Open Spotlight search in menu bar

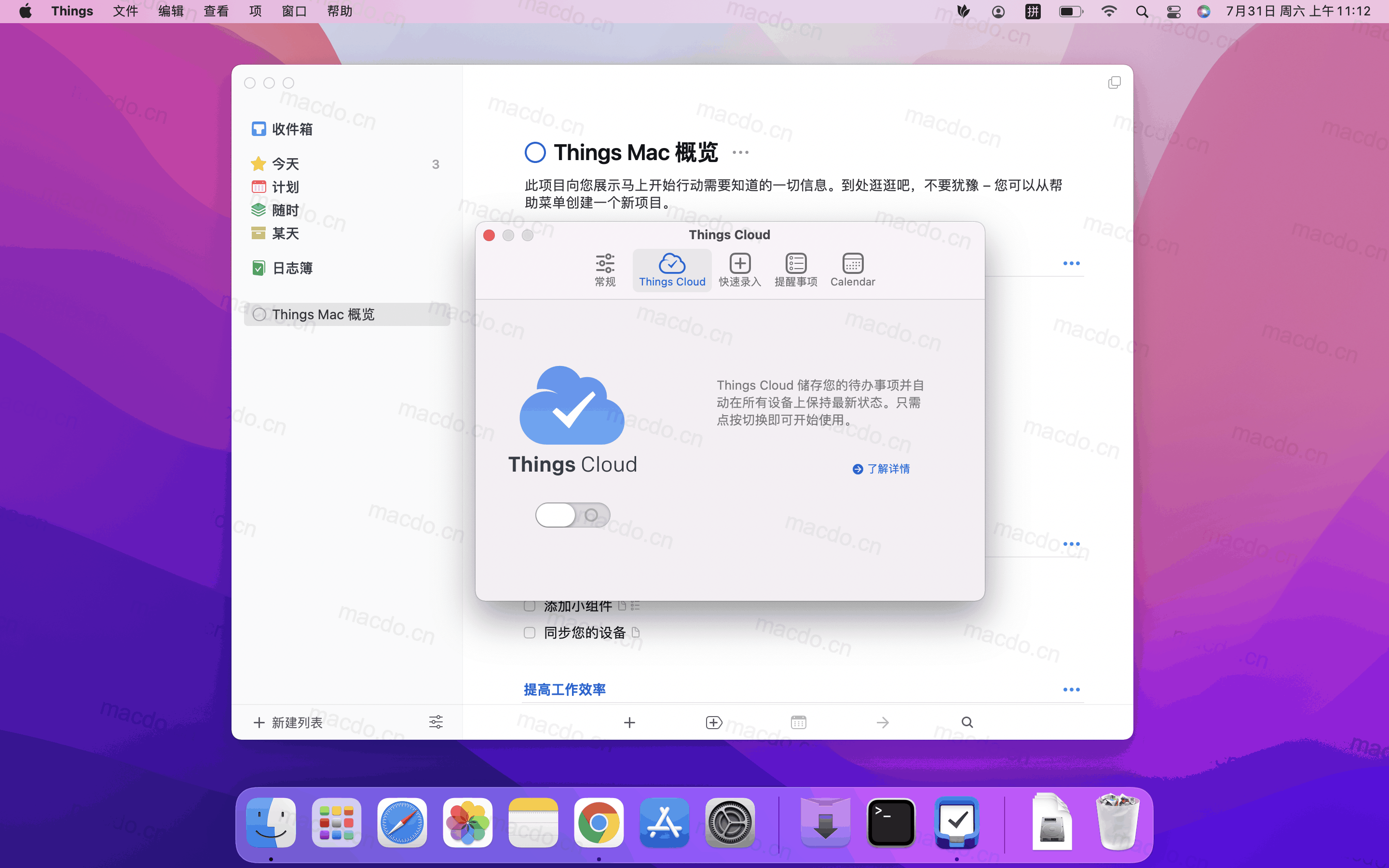point(1142,12)
